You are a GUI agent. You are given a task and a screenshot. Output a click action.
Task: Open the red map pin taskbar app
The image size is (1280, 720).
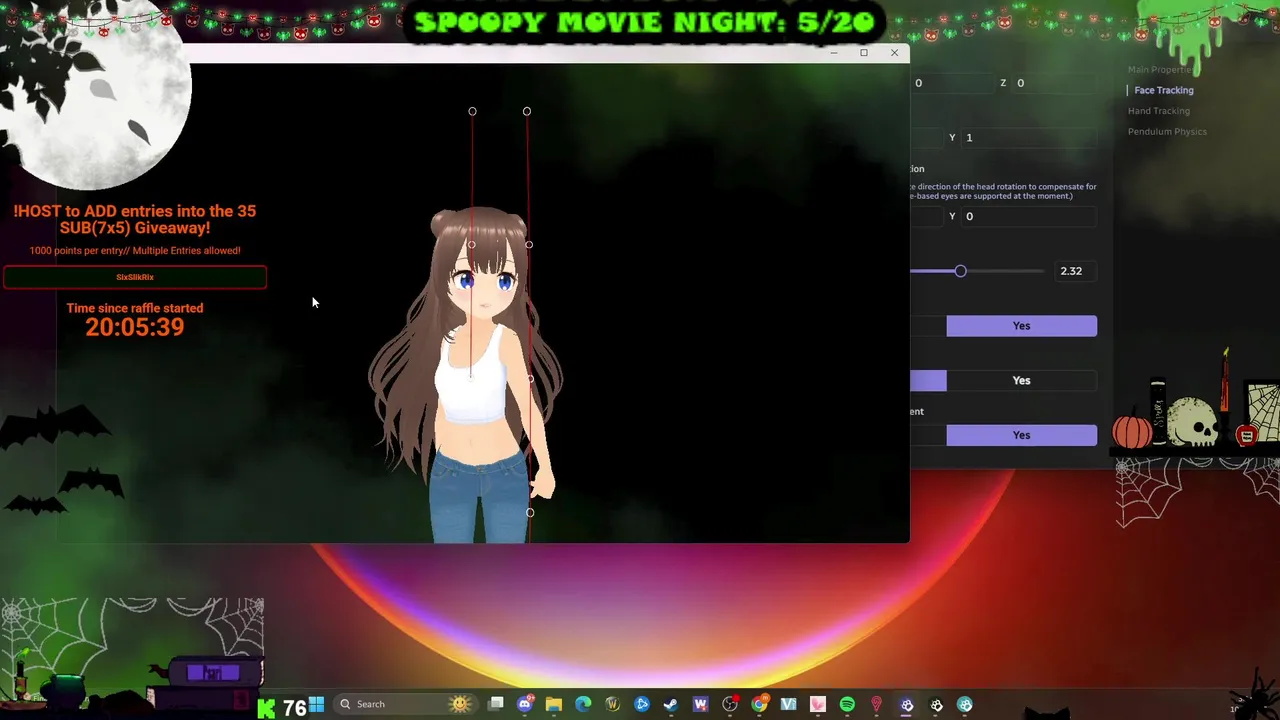(877, 704)
